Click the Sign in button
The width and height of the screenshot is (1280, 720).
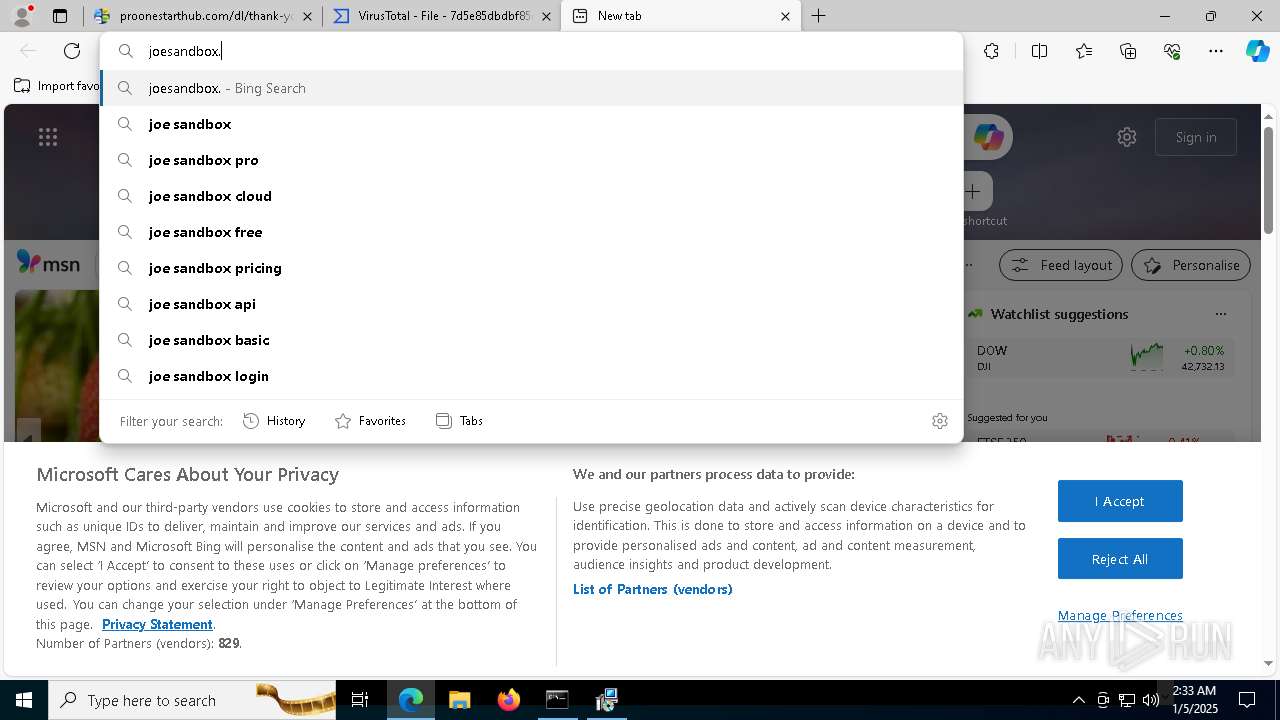tap(1196, 137)
